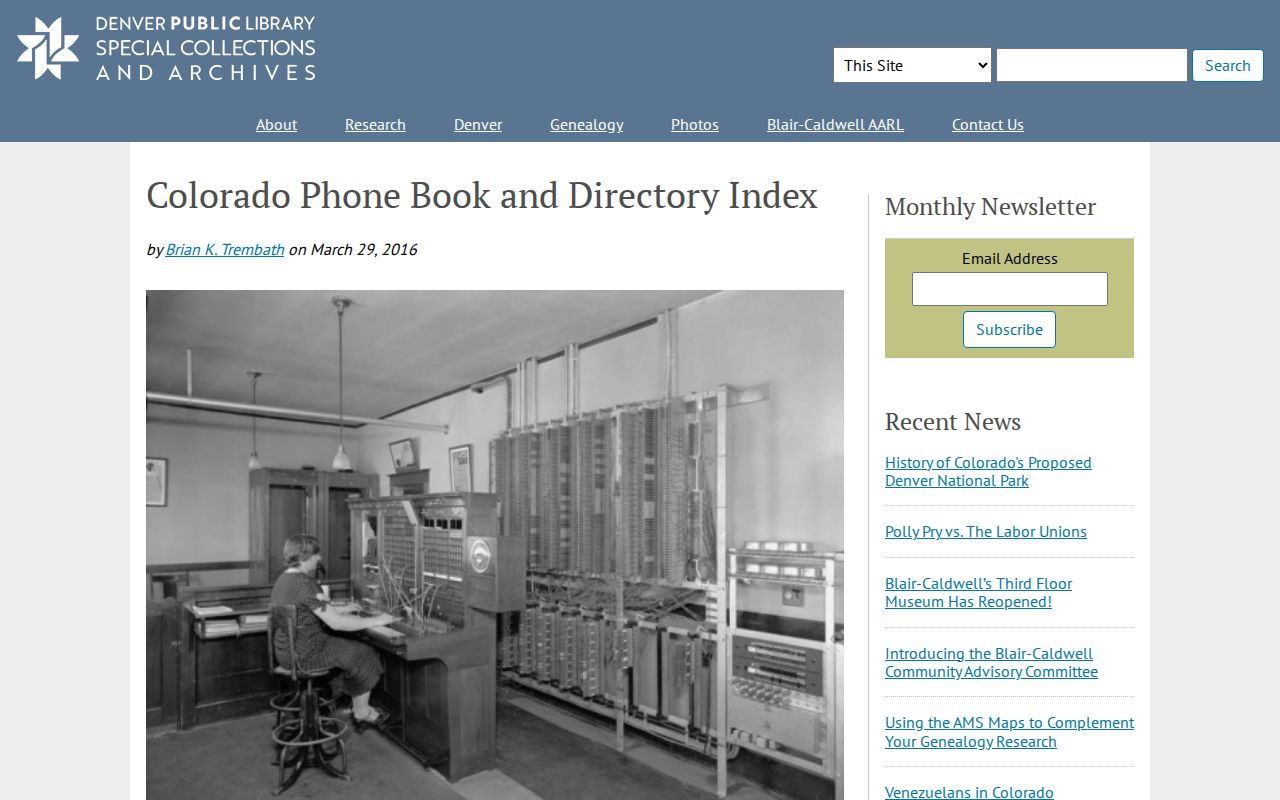
Task: Go to the Contact Us page
Action: 988,124
